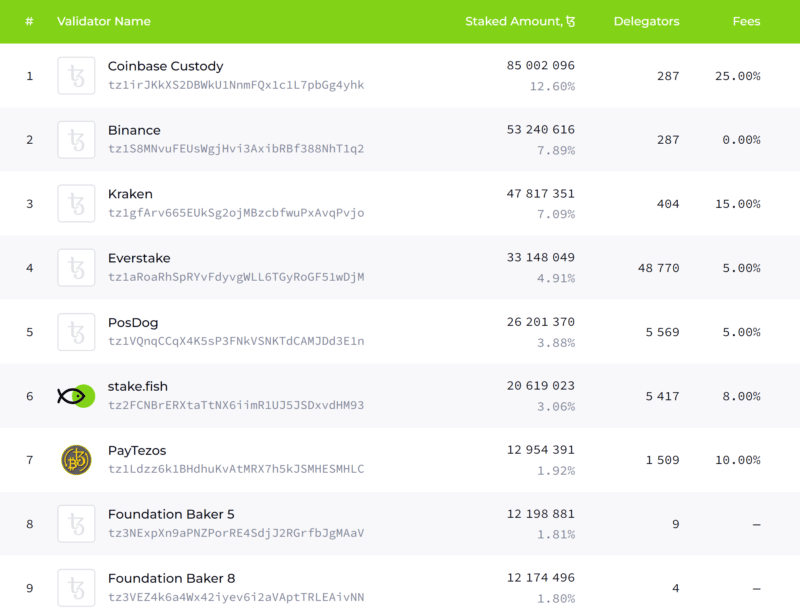The height and width of the screenshot is (612, 800).
Task: Click Everstake's 48 770 delegators count
Action: click(659, 268)
